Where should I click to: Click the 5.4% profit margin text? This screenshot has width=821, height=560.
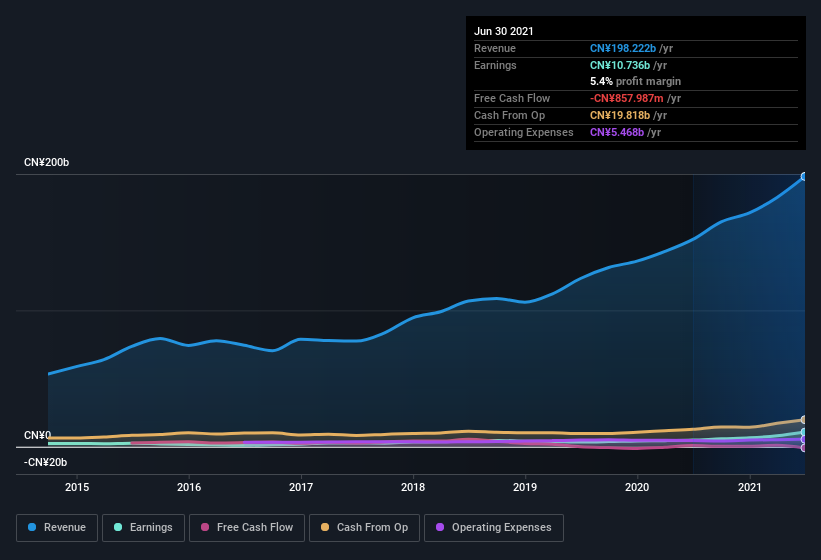636,81
